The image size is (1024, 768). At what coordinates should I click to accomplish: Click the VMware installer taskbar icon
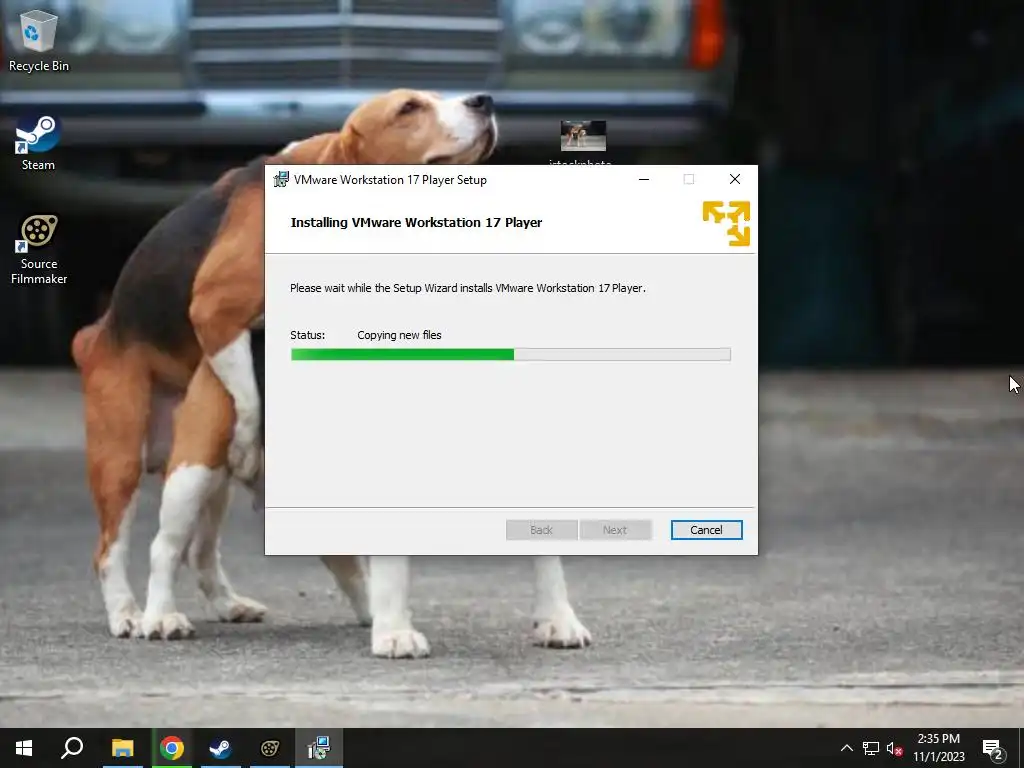319,748
